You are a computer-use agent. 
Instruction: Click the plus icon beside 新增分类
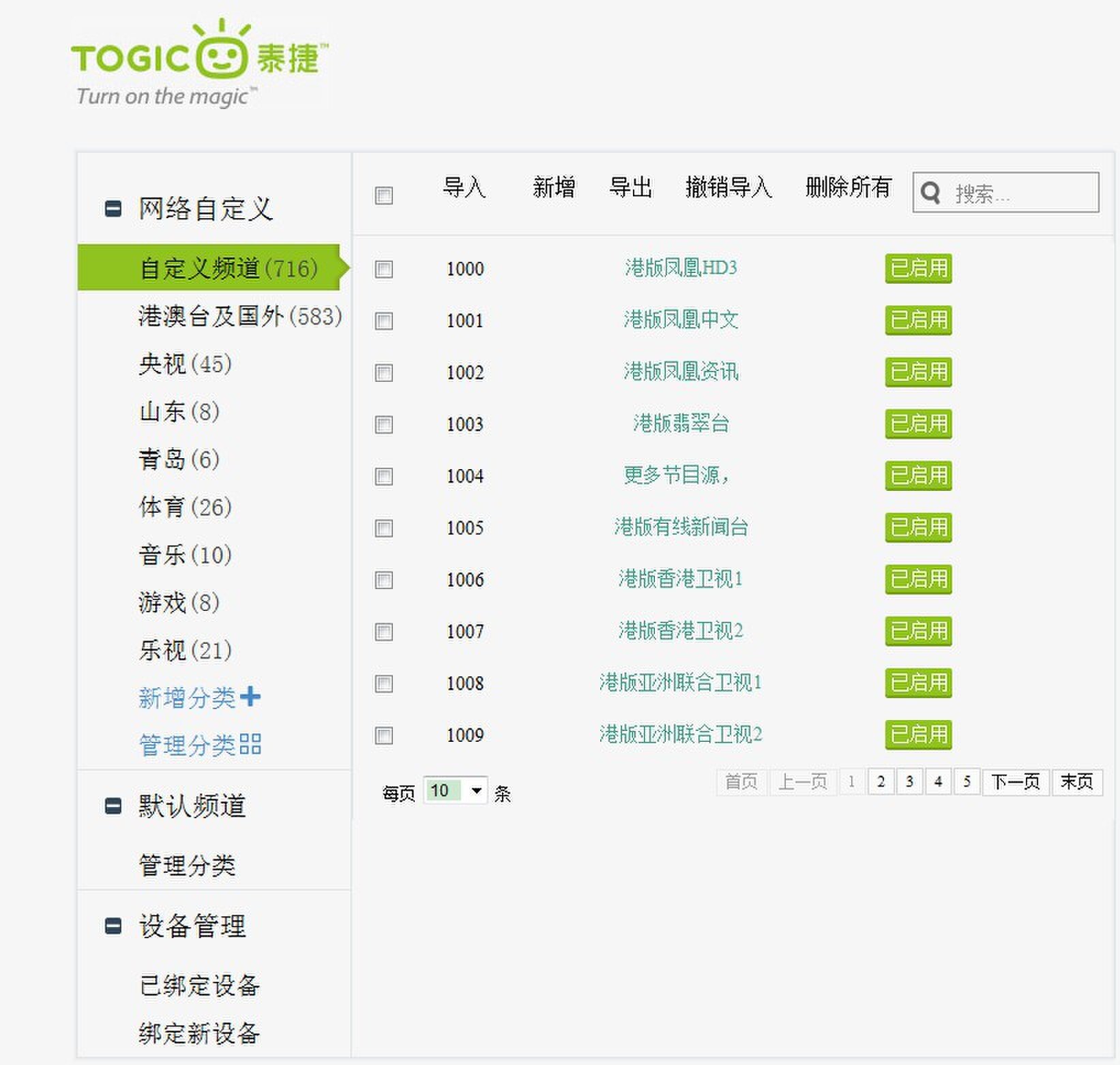tap(250, 696)
